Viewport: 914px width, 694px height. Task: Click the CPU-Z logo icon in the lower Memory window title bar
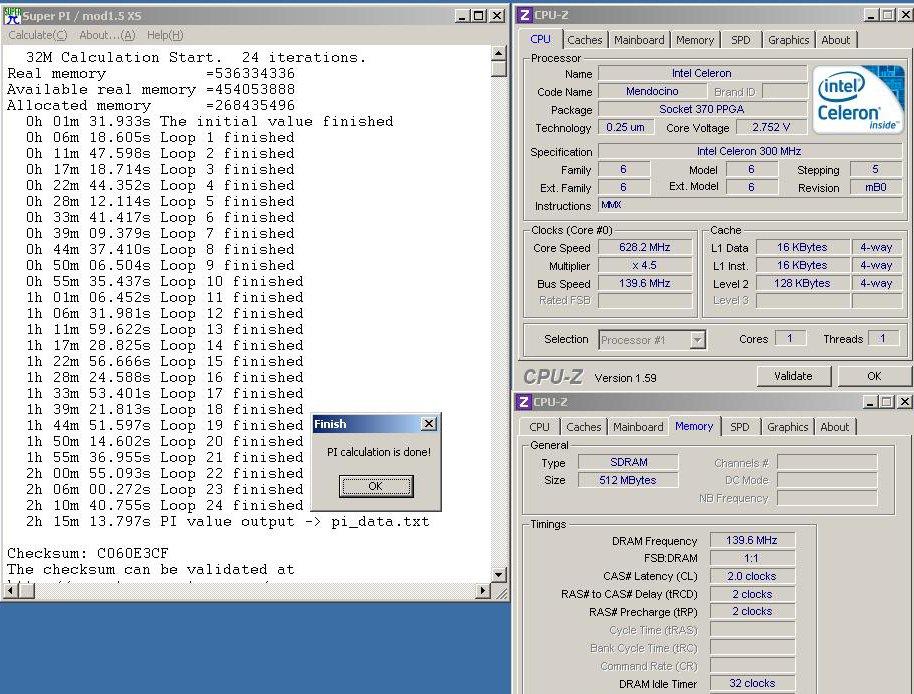[524, 402]
